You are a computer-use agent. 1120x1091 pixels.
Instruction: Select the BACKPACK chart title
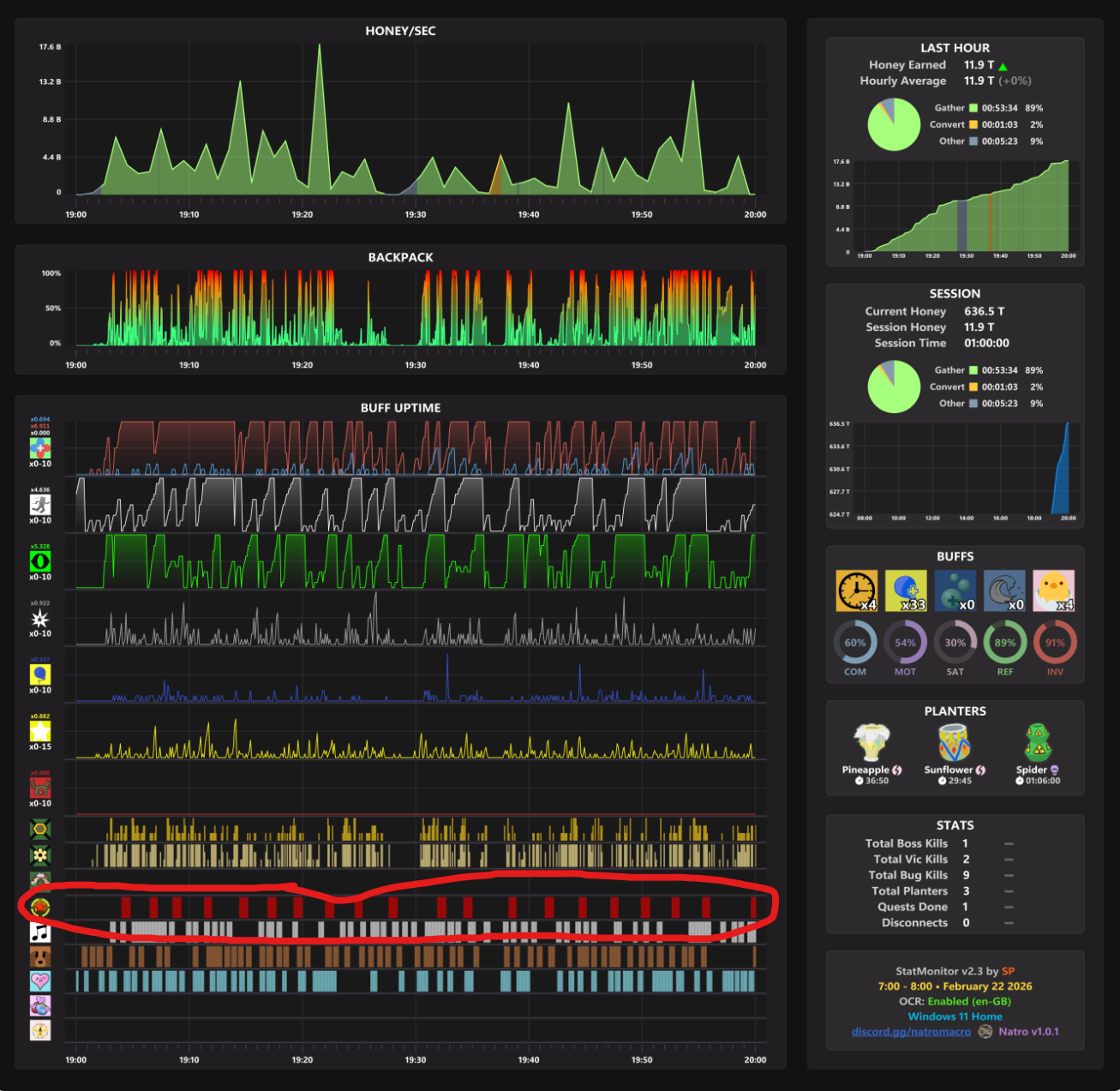(x=399, y=257)
